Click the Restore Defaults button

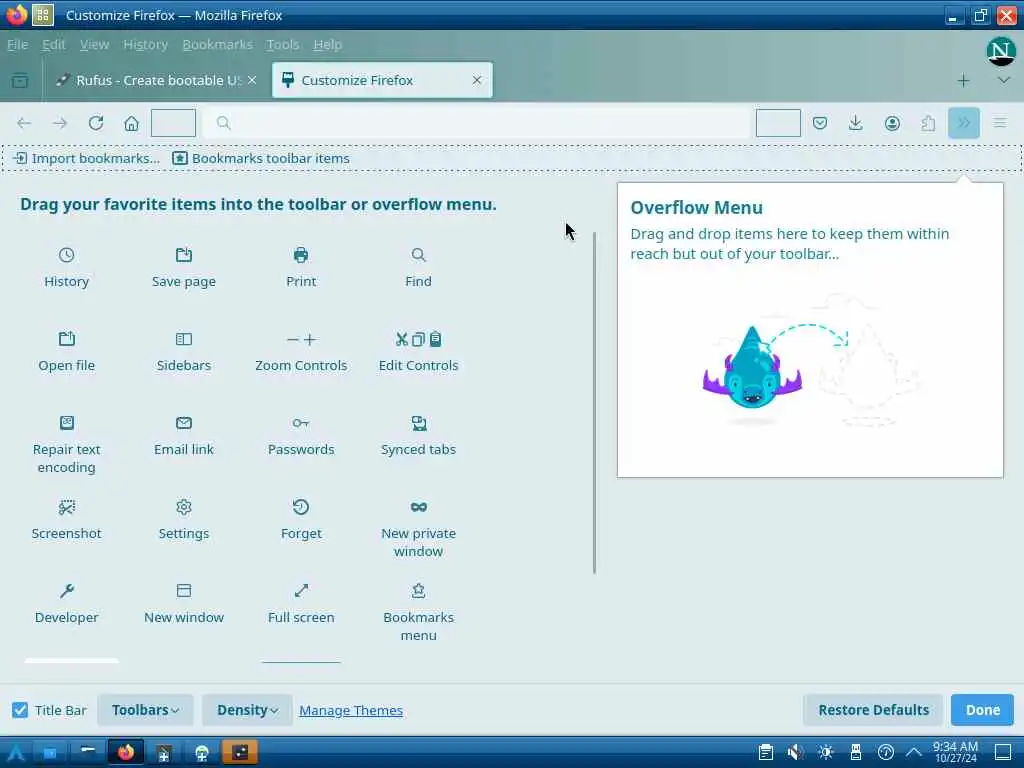click(873, 710)
